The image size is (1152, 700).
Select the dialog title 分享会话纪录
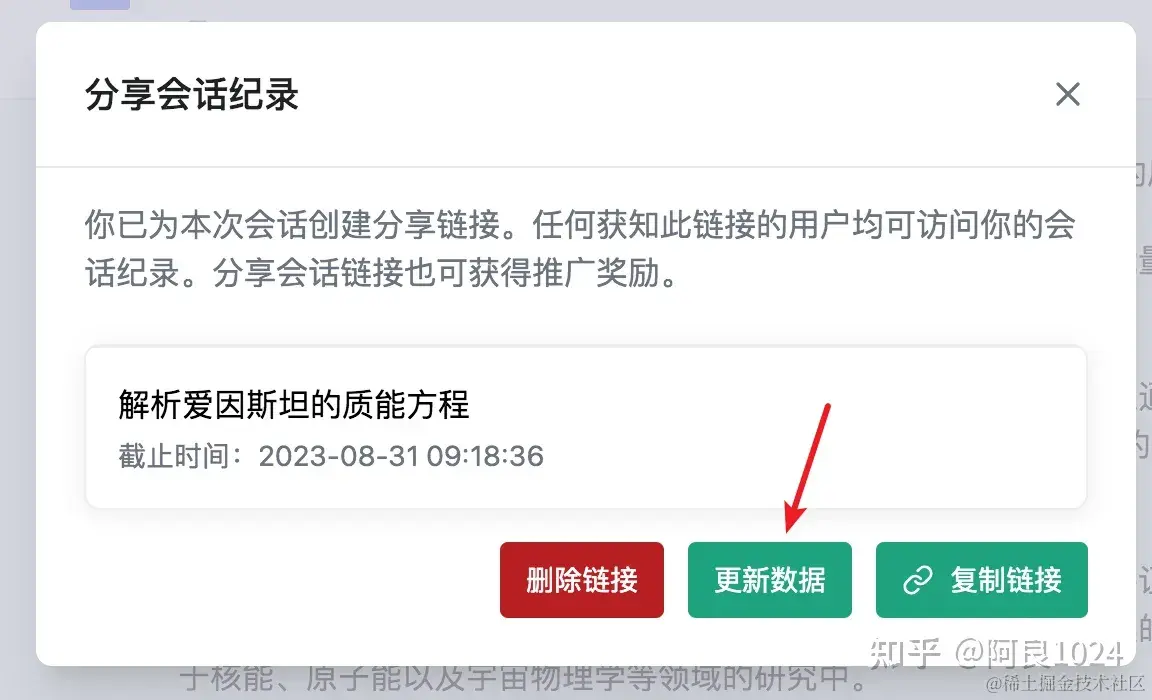[192, 95]
